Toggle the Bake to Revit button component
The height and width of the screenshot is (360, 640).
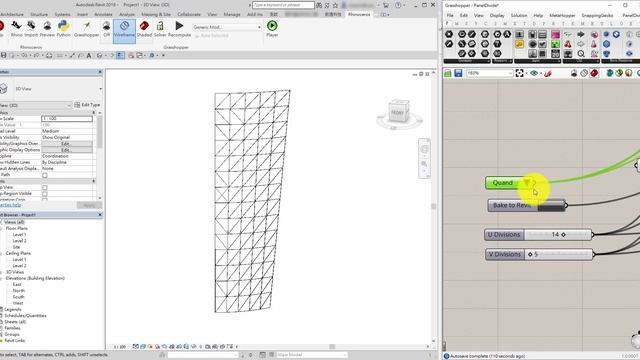[527, 205]
